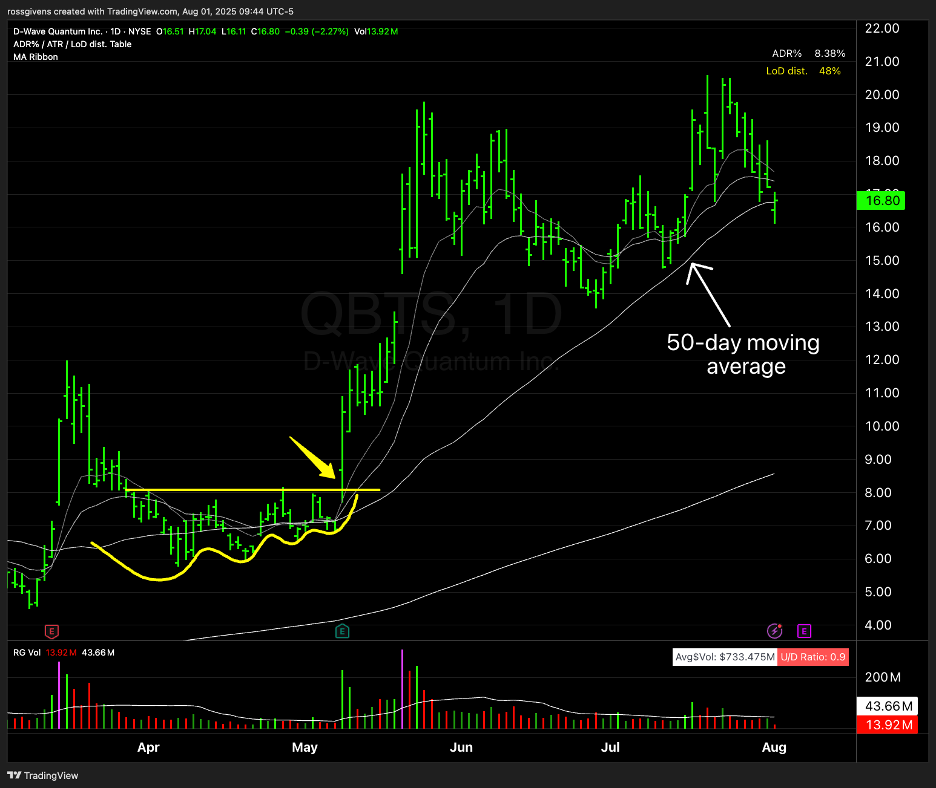This screenshot has height=788, width=936.
Task: Click the Jun label on time axis
Action: (461, 747)
